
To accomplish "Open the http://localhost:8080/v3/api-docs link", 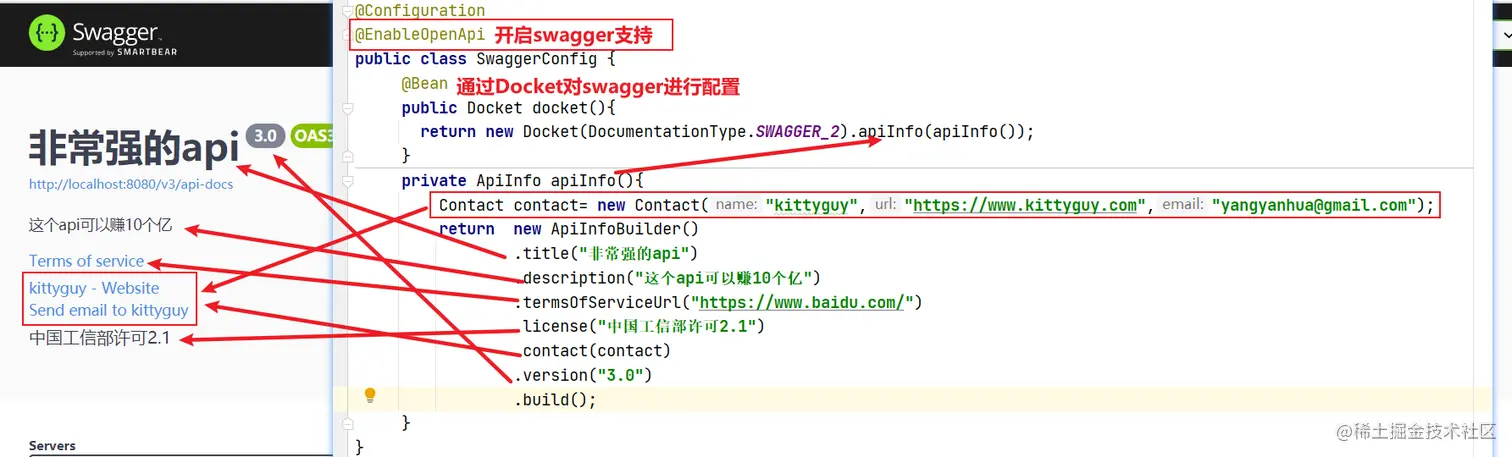I will tap(131, 184).
